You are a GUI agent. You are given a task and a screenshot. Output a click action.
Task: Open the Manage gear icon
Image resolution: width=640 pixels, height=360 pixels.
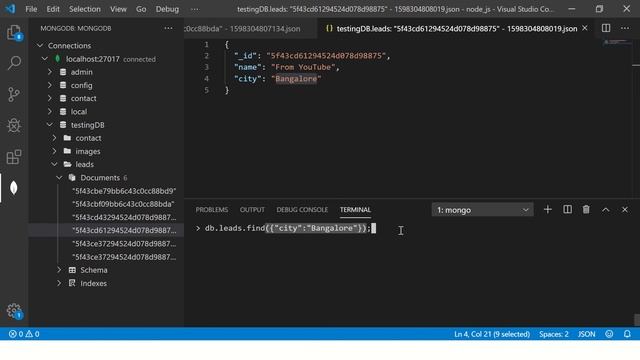click(x=14, y=311)
